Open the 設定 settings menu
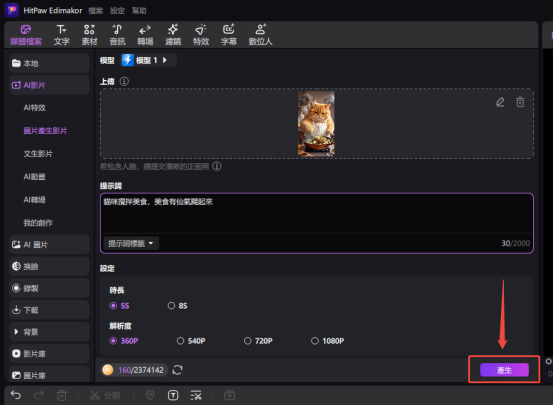Screen dimensions: 554x405 [117, 11]
